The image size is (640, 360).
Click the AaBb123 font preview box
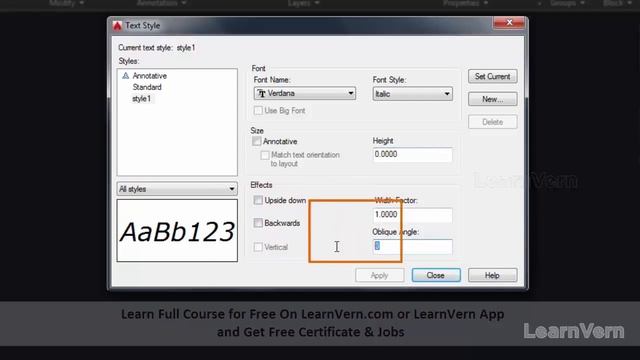(x=177, y=231)
